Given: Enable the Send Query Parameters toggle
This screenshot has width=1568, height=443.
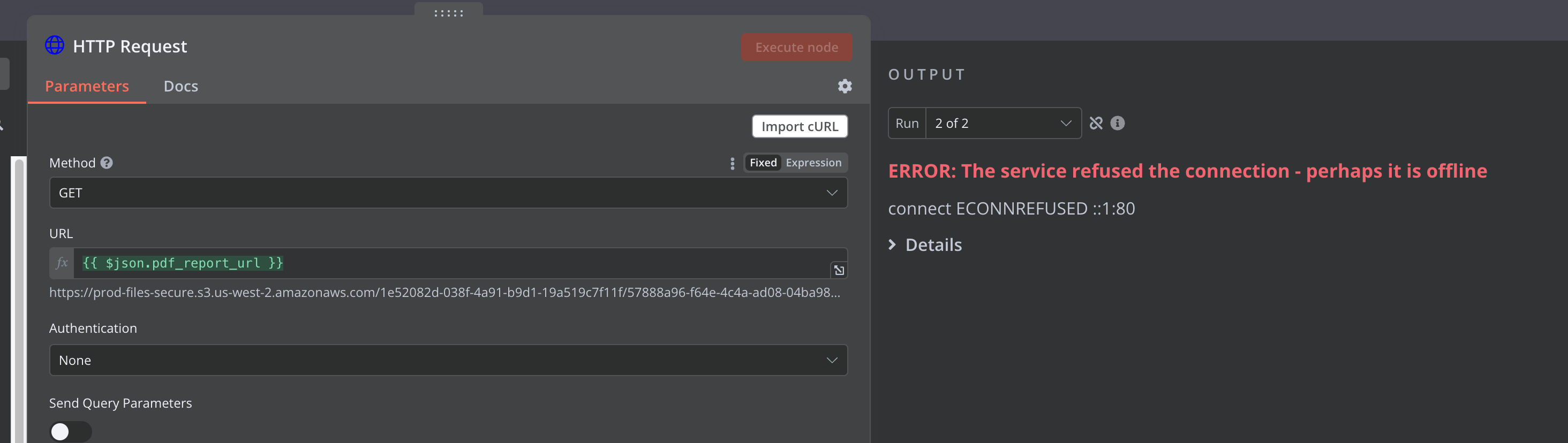Looking at the screenshot, I should (x=70, y=431).
